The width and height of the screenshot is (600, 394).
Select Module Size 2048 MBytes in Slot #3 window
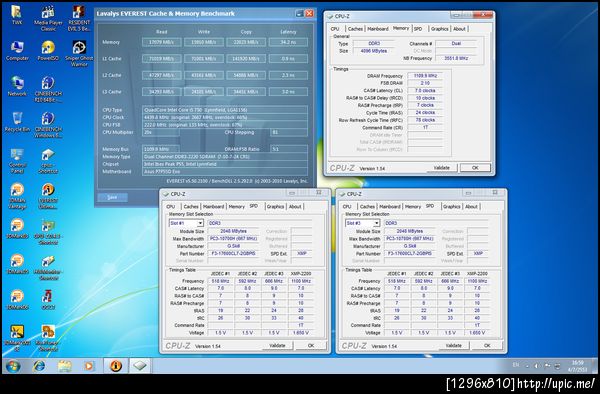click(410, 231)
